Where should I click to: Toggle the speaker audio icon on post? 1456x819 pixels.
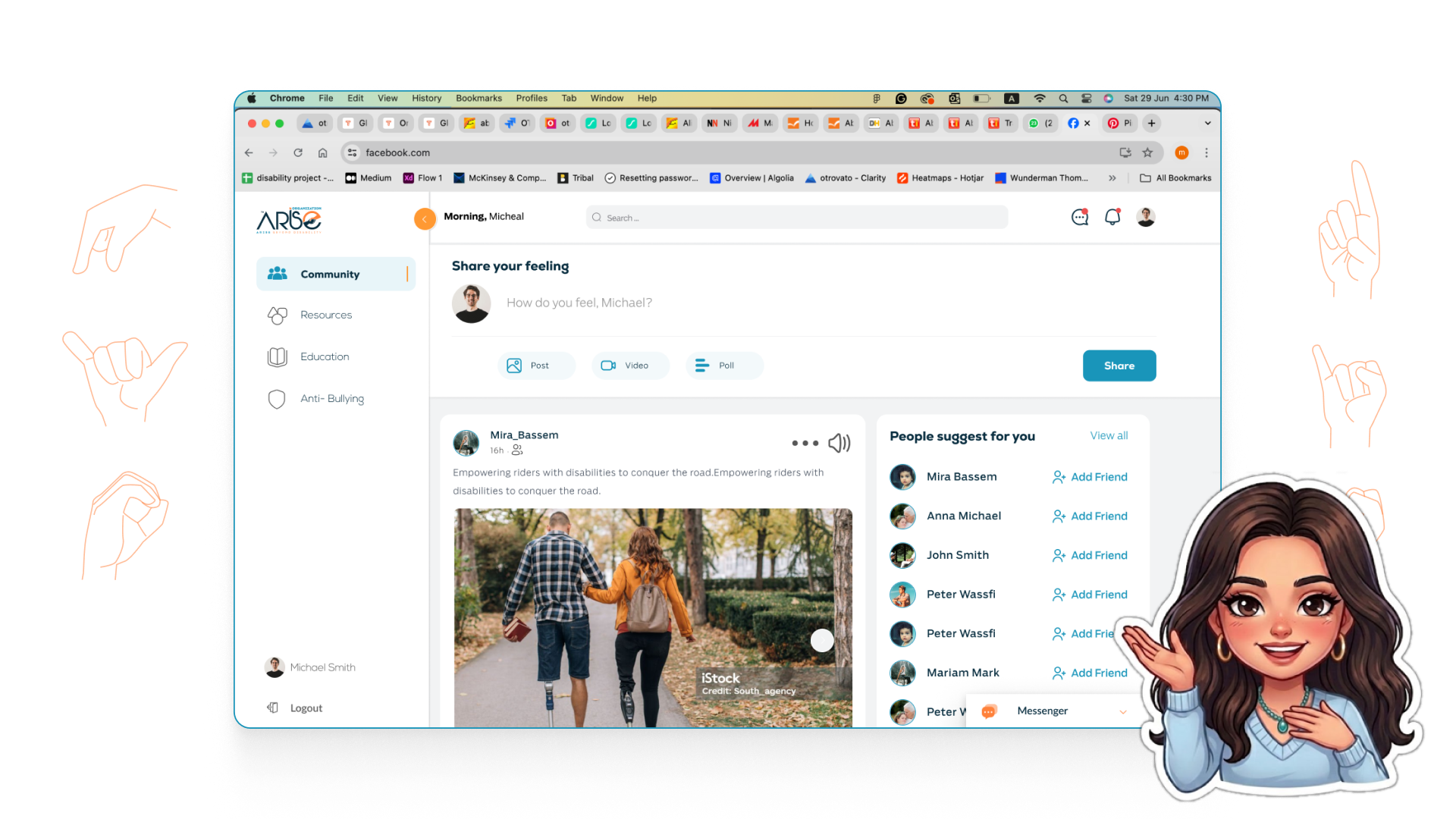pos(839,443)
